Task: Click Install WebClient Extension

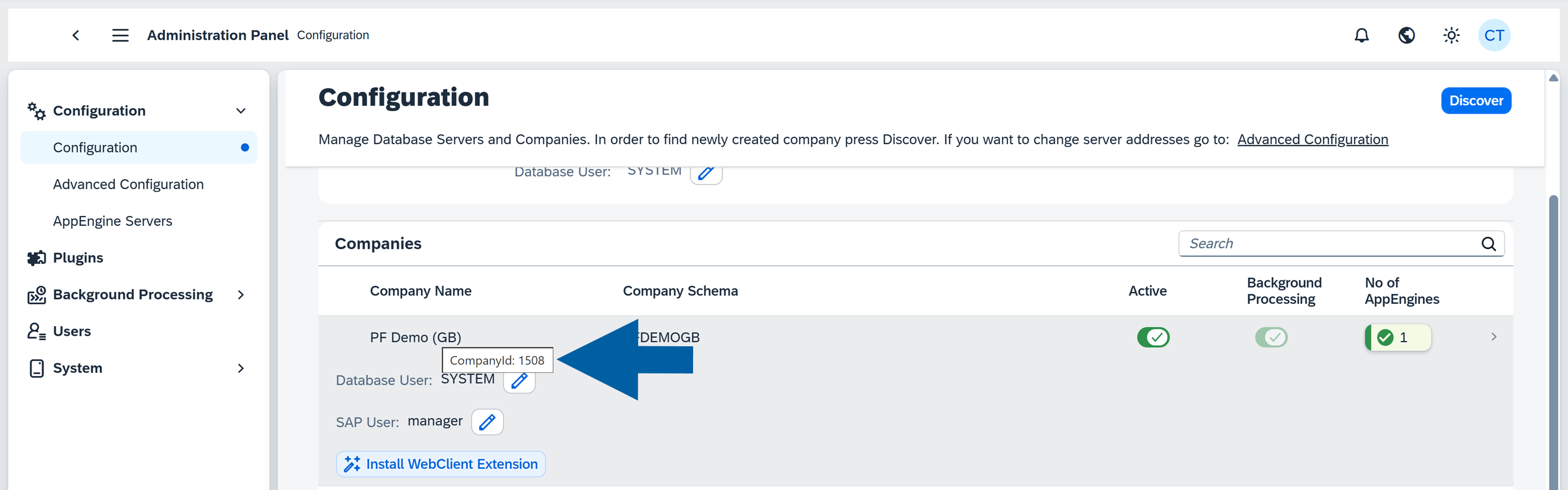Action: pos(440,464)
